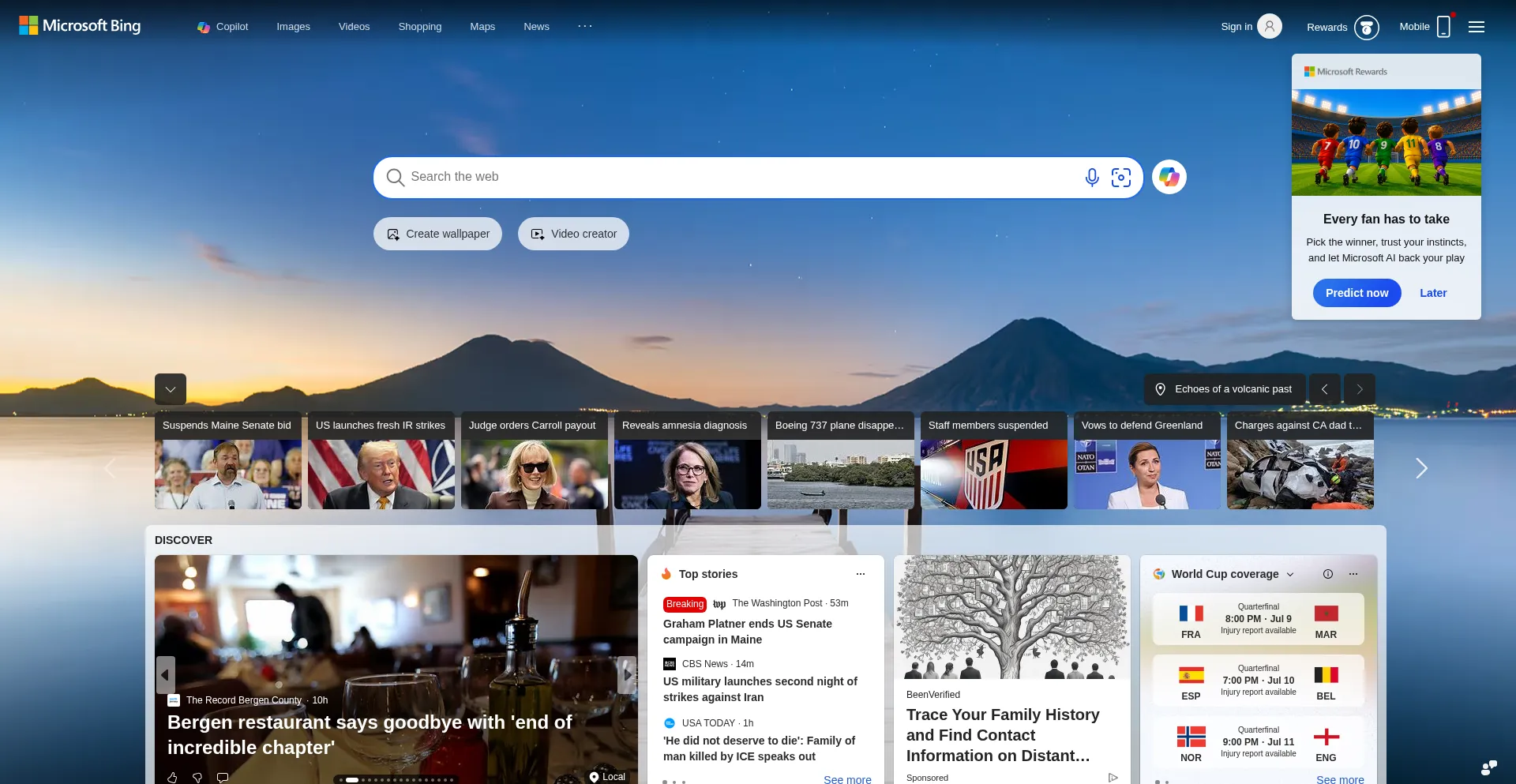Open the Reveals amnesia diagnosis story

coord(688,460)
